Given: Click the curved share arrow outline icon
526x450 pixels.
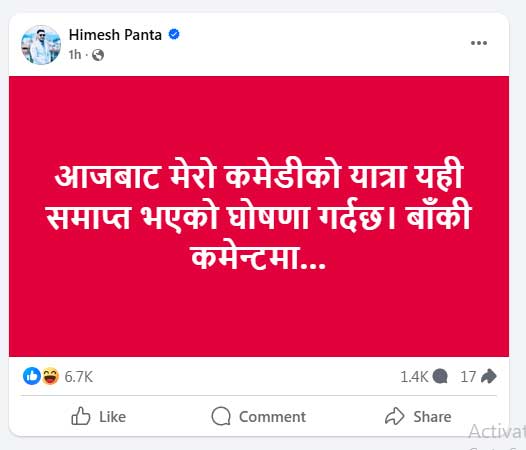Looking at the screenshot, I should point(394,416).
